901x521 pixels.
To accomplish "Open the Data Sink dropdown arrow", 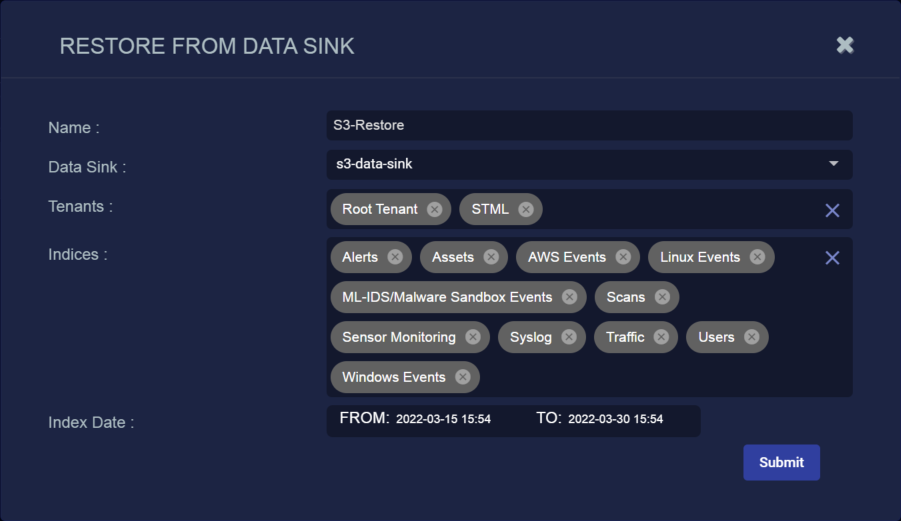I will 833,164.
